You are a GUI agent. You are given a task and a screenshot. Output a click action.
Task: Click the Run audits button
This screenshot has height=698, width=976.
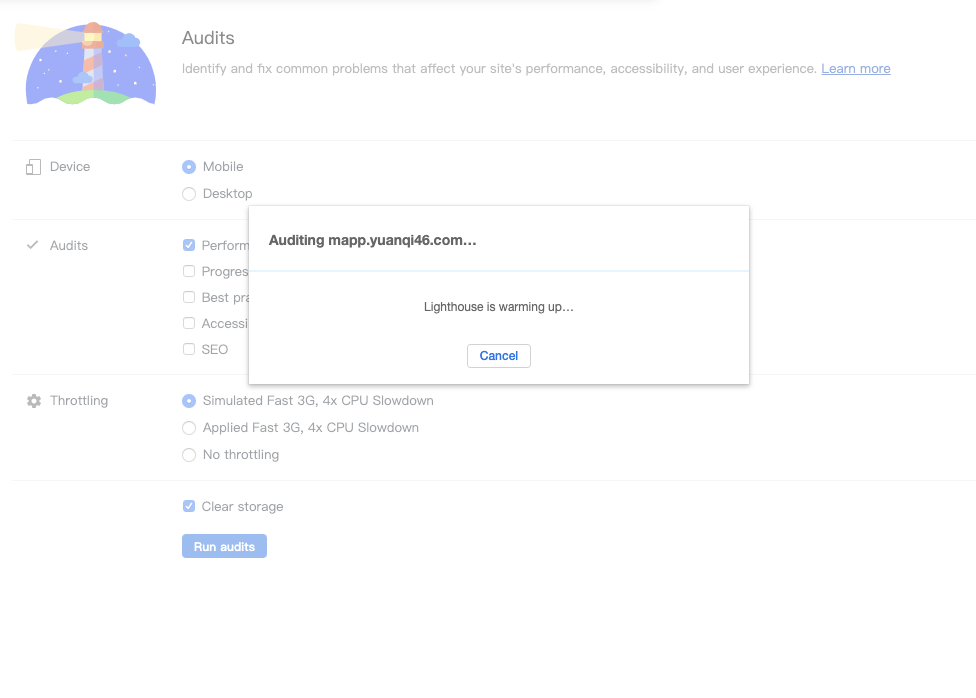click(224, 546)
